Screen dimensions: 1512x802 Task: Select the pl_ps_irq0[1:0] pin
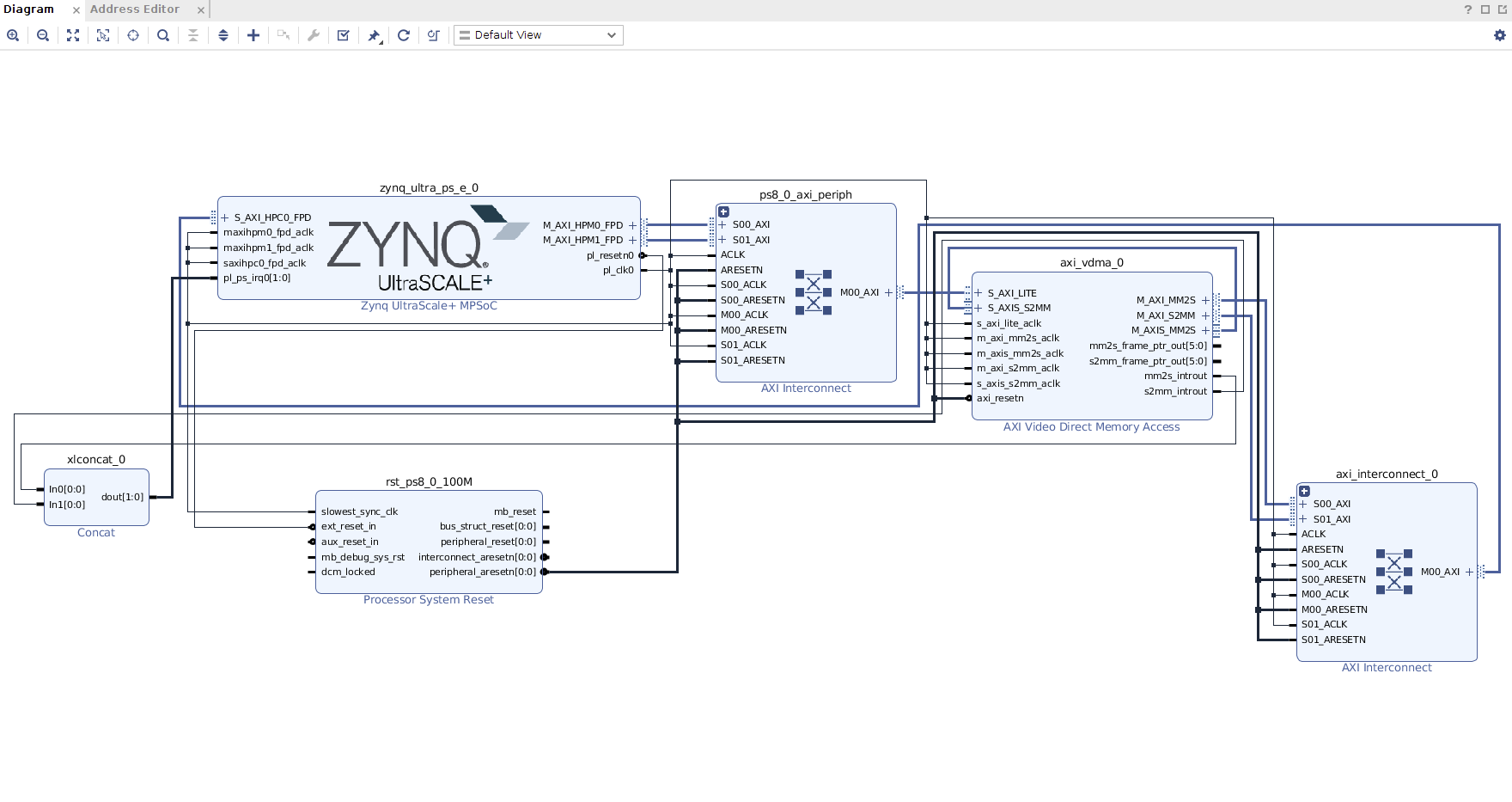[x=257, y=278]
